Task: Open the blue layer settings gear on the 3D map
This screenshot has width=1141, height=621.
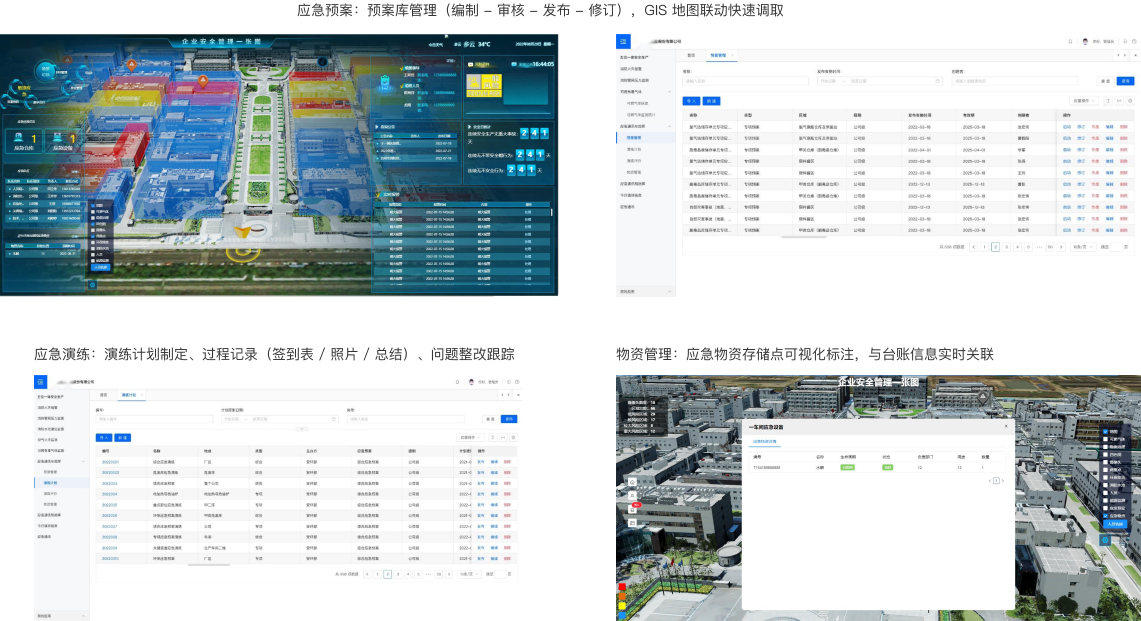Action: (1105, 539)
